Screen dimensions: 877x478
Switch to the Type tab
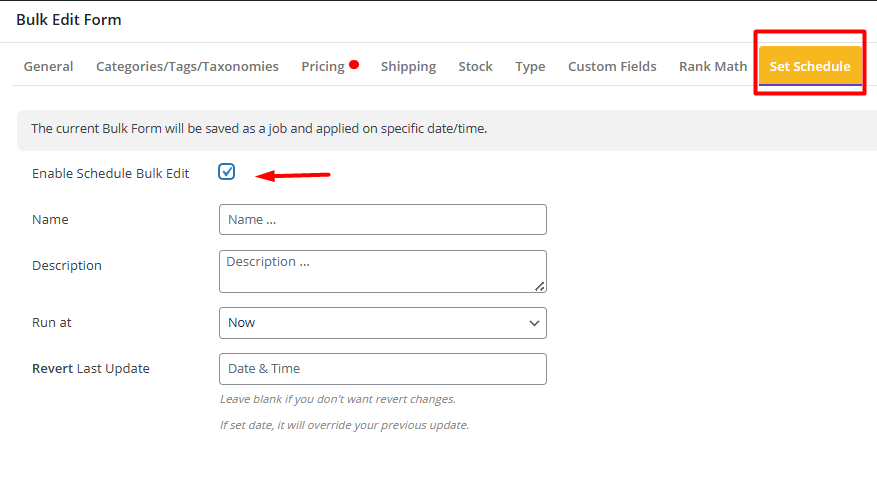click(530, 67)
